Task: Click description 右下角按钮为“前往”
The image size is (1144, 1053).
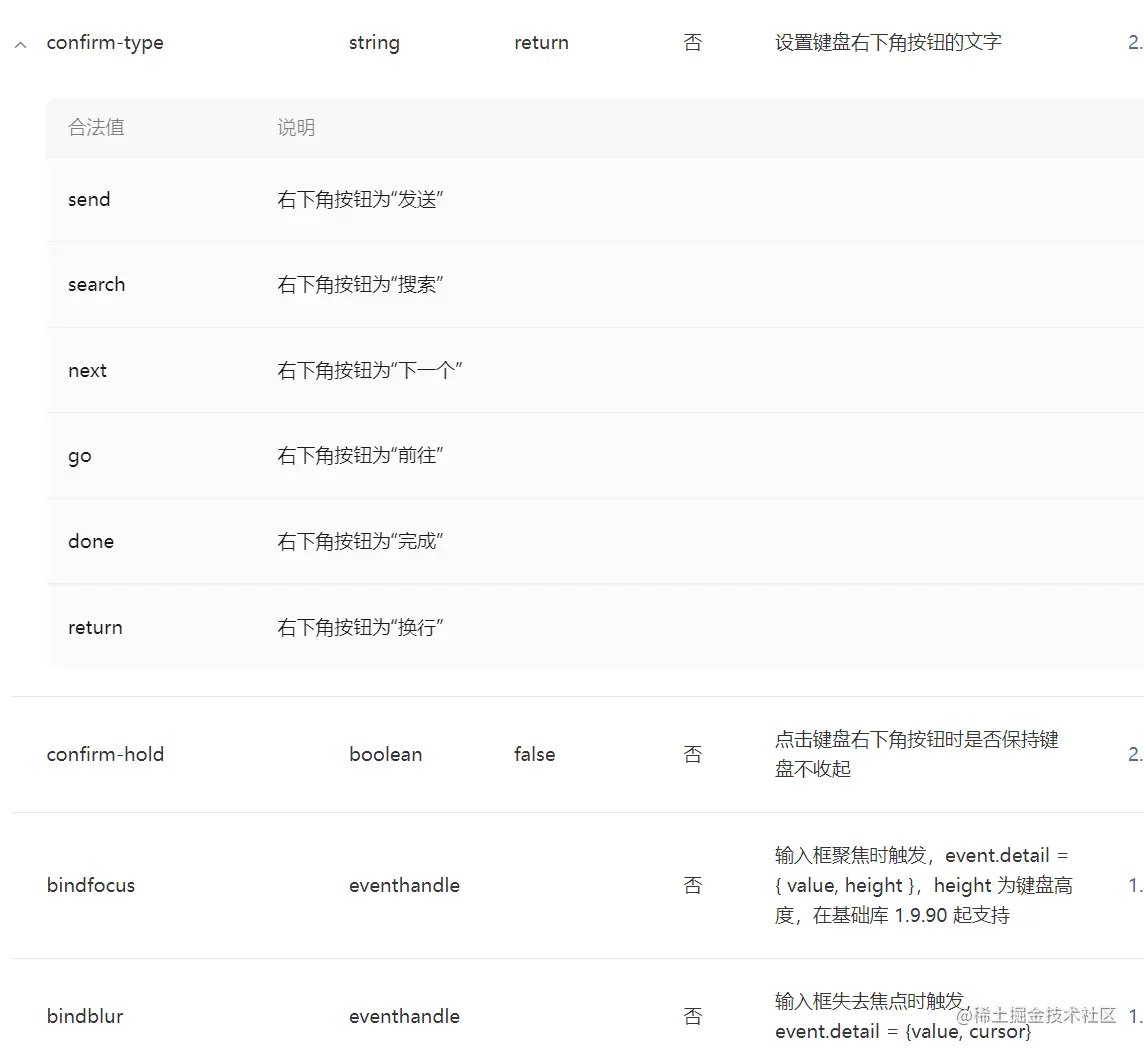Action: coord(360,456)
